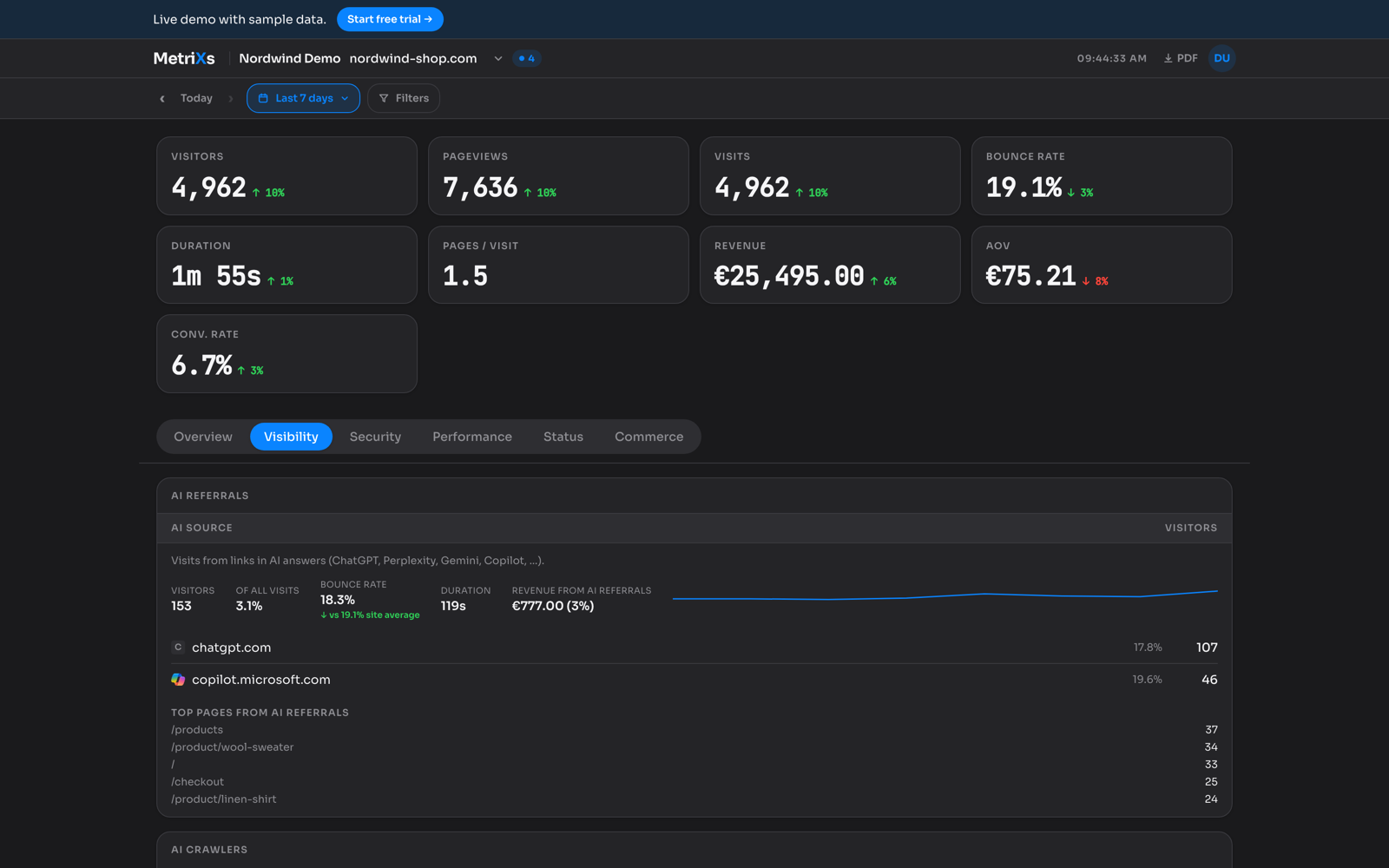Open the DU user avatar
Image resolution: width=1389 pixels, height=868 pixels.
pos(1221,58)
